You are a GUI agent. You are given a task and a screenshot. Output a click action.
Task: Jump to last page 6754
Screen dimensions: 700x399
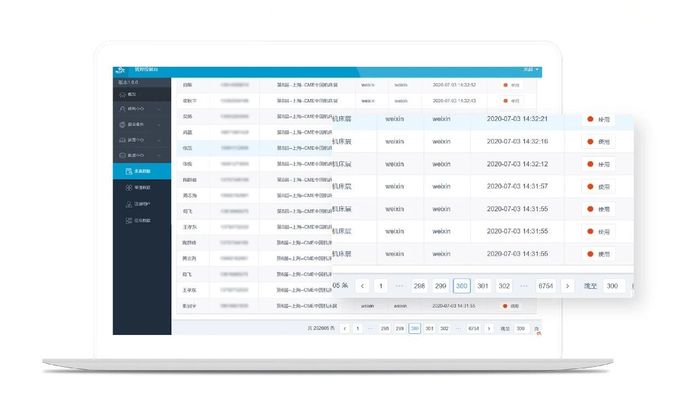click(x=546, y=286)
